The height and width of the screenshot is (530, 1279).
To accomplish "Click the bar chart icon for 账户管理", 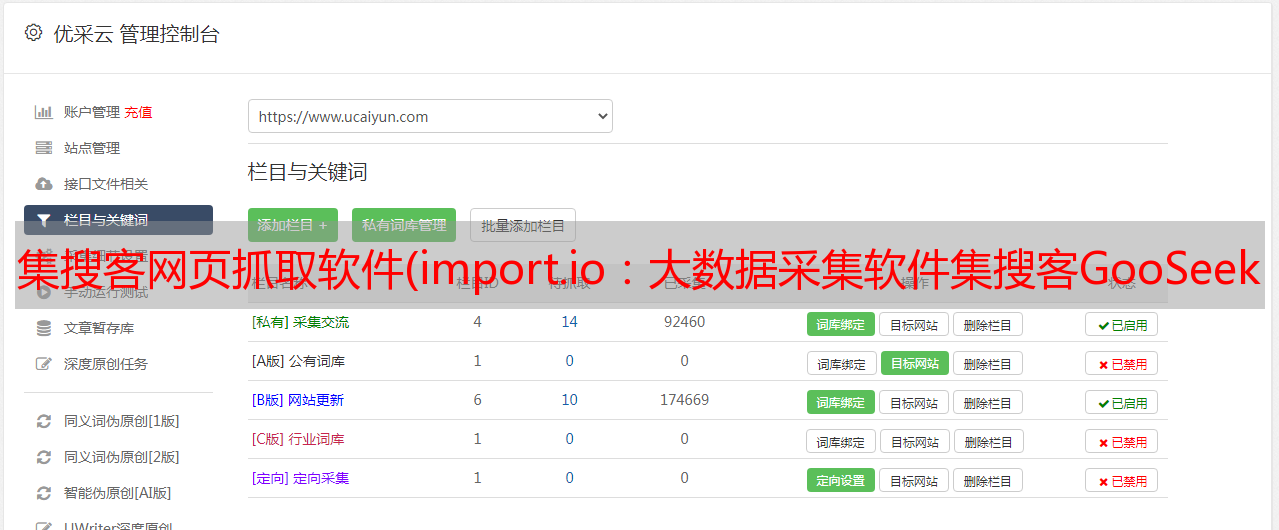I will tap(43, 112).
